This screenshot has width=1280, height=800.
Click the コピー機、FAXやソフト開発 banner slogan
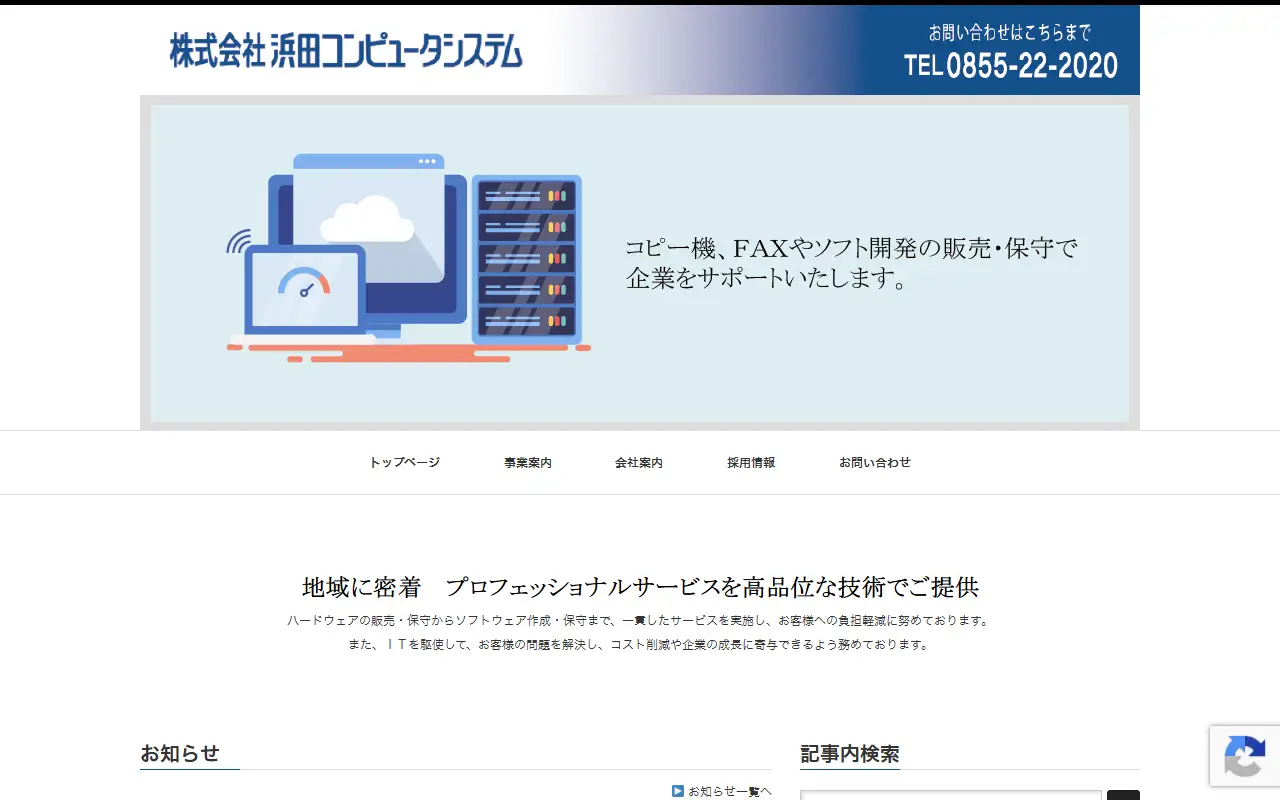pyautogui.click(x=851, y=263)
